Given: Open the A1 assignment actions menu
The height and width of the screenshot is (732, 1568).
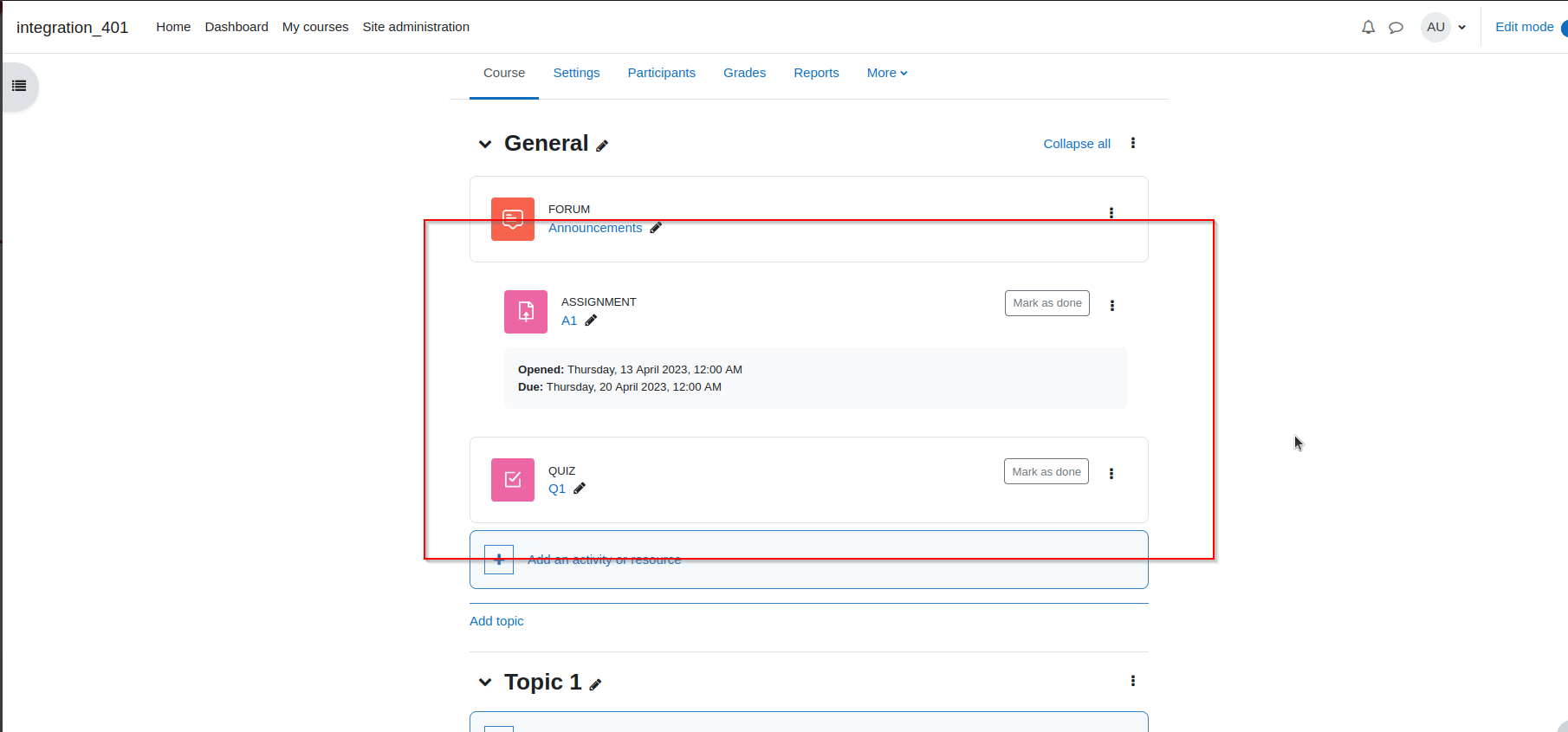Looking at the screenshot, I should 1112,306.
